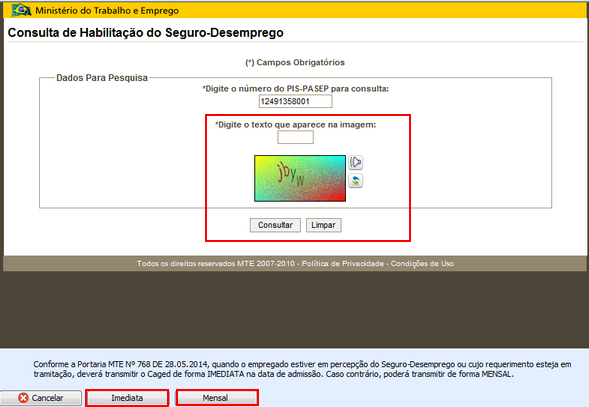Click the Portaria MTE Nº 768 notice text
The width and height of the screenshot is (589, 407).
(x=302, y=369)
